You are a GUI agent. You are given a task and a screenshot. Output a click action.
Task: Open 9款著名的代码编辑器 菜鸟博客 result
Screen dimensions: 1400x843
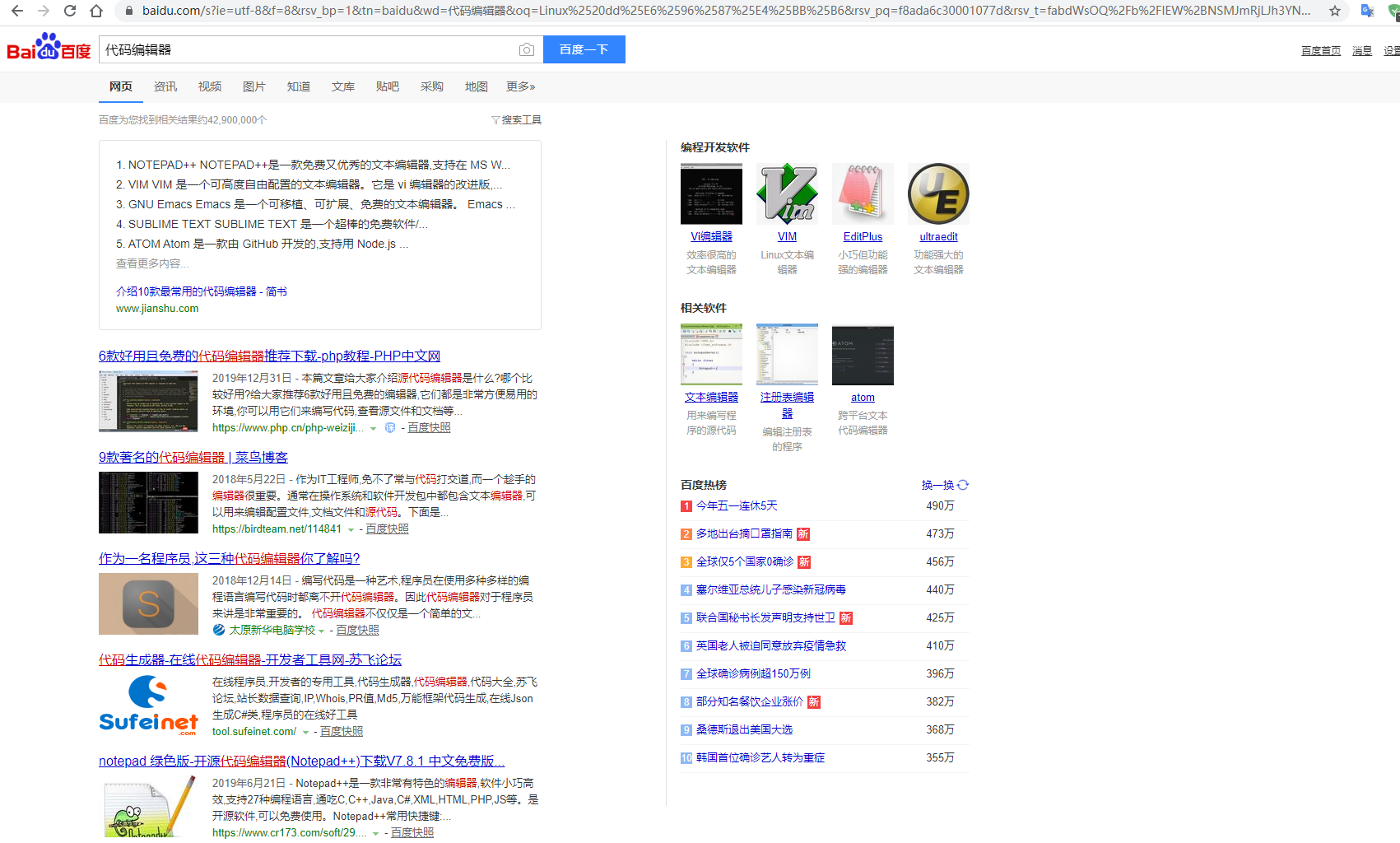coord(193,457)
